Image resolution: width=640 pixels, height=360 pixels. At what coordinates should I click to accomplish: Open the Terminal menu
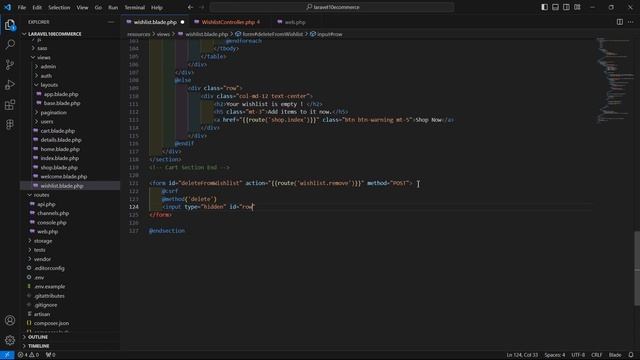click(x=134, y=7)
